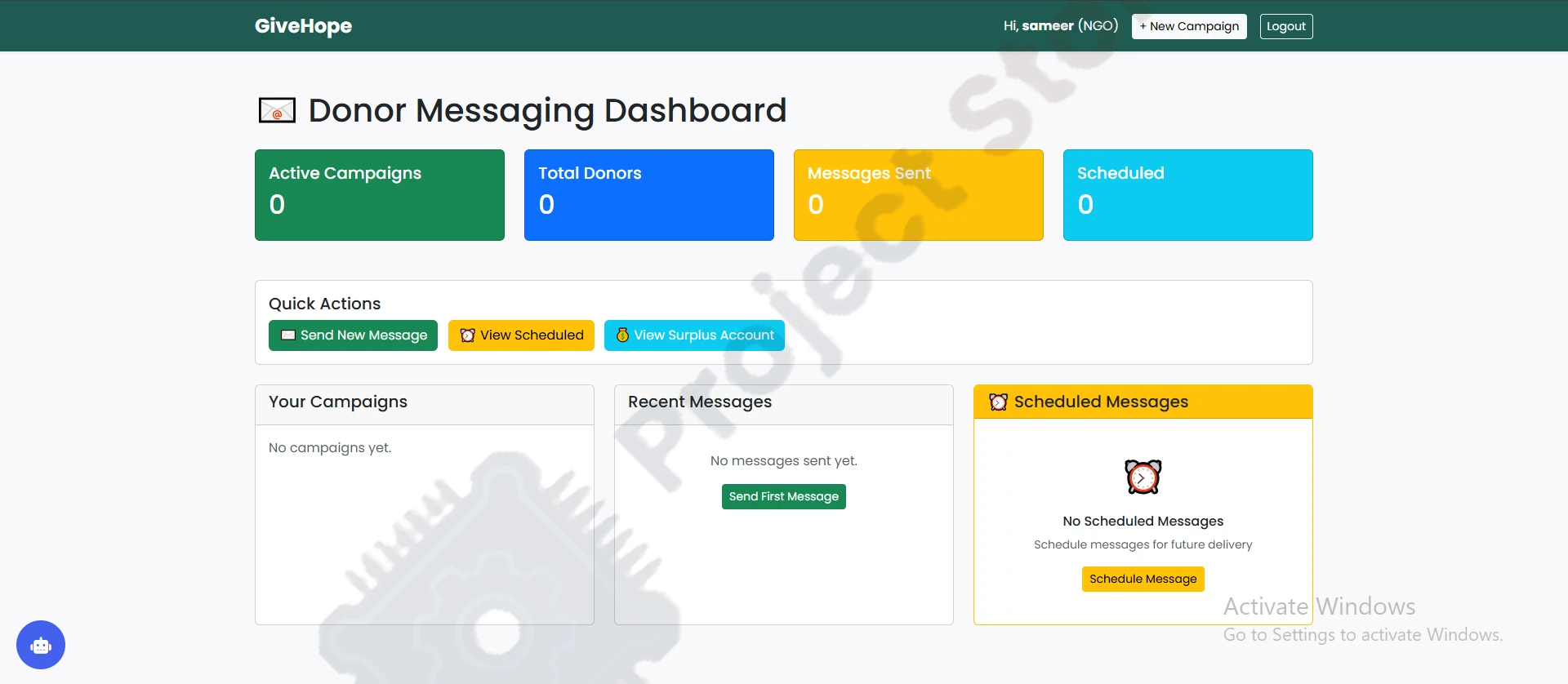Click the Send First Message button
Screen dimensions: 1568x684
coord(783,496)
